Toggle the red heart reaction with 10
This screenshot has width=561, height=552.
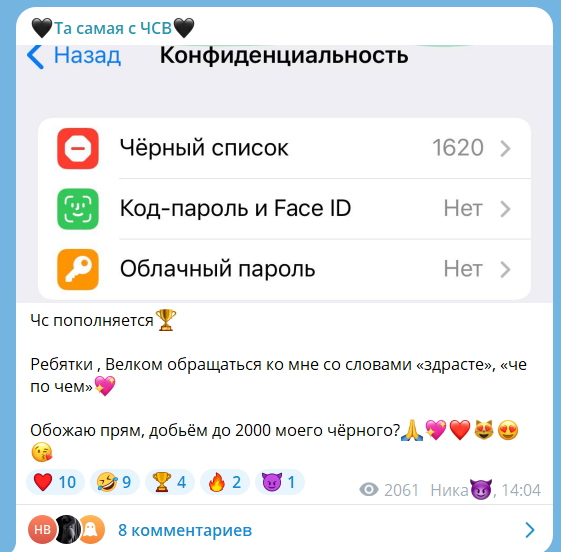[x=55, y=482]
